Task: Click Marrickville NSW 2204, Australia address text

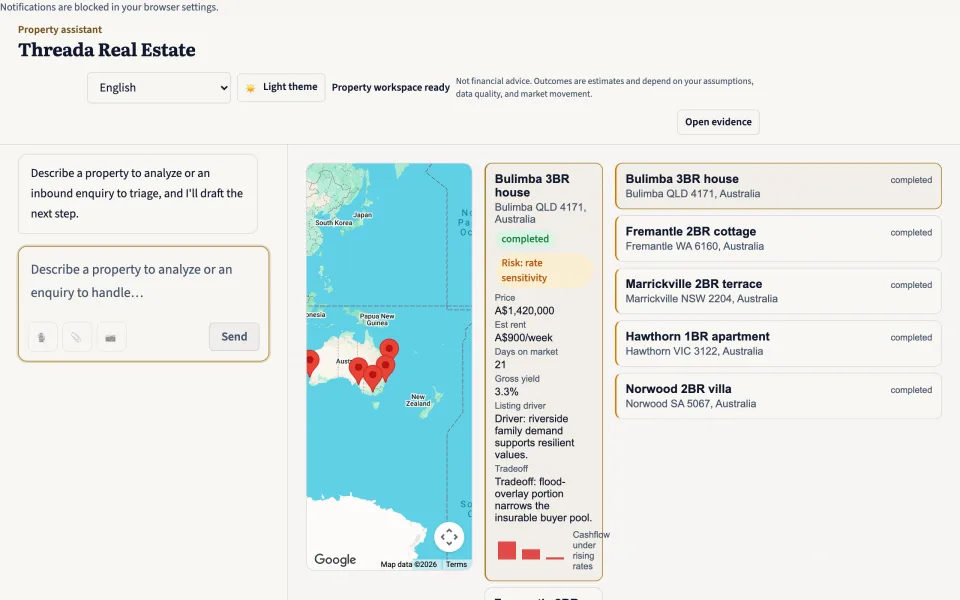Action: tap(702, 299)
